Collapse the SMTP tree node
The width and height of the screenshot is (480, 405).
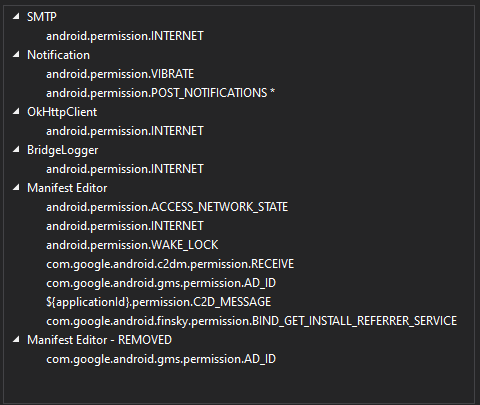16,17
